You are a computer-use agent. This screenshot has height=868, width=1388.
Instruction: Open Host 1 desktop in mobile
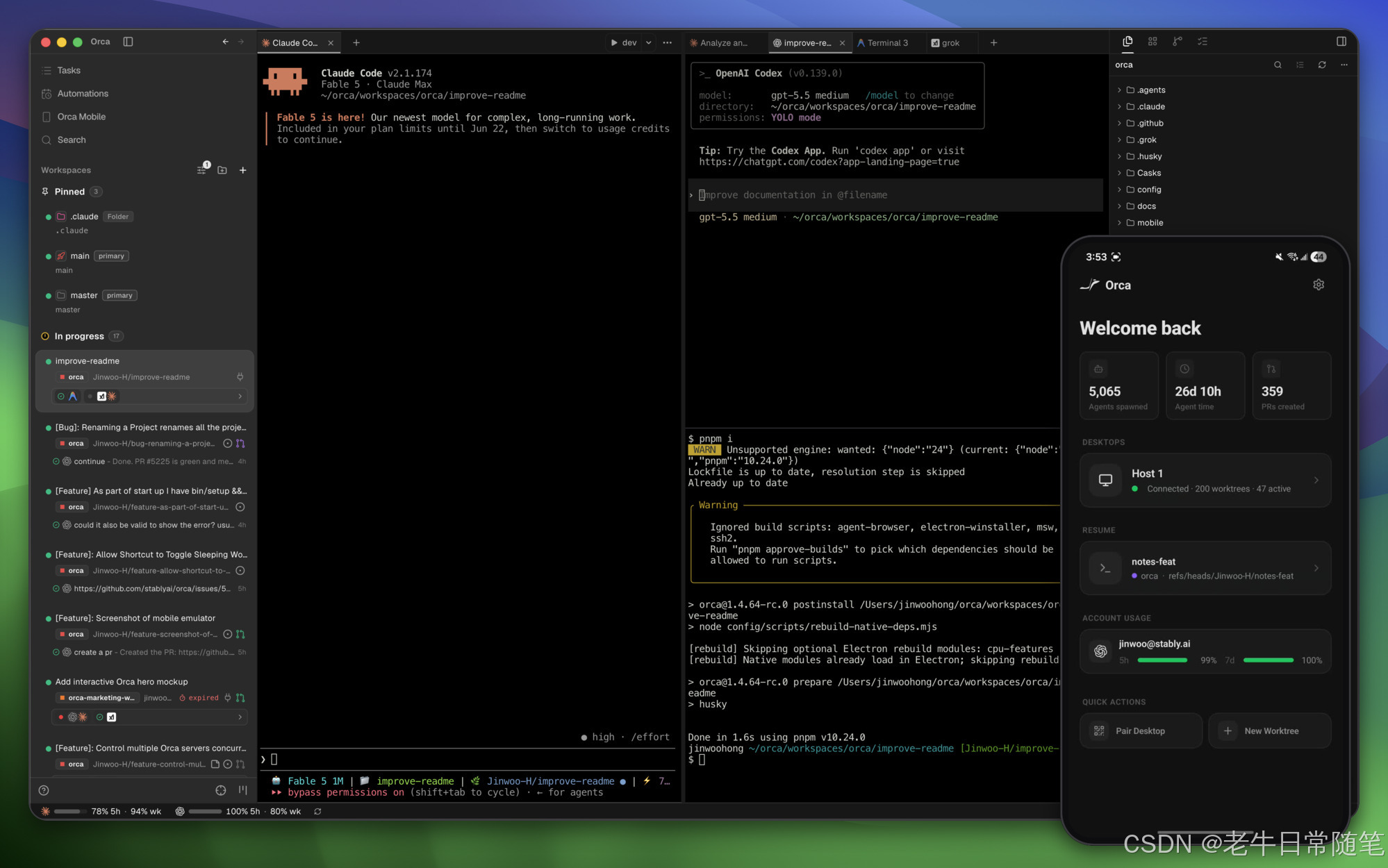click(x=1205, y=481)
